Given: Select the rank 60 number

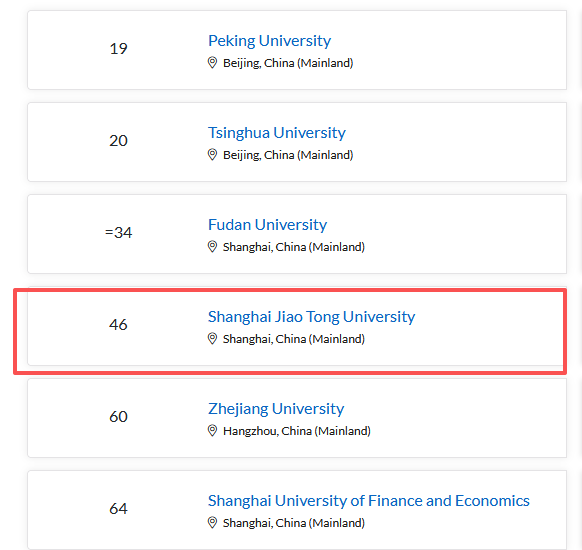Looking at the screenshot, I should pyautogui.click(x=118, y=417).
